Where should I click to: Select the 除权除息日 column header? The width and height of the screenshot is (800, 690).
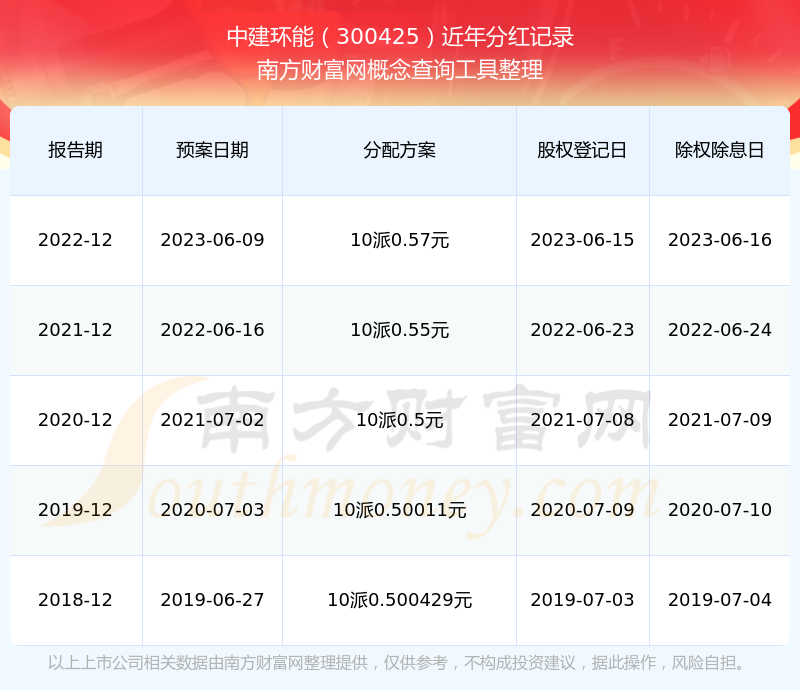click(719, 150)
